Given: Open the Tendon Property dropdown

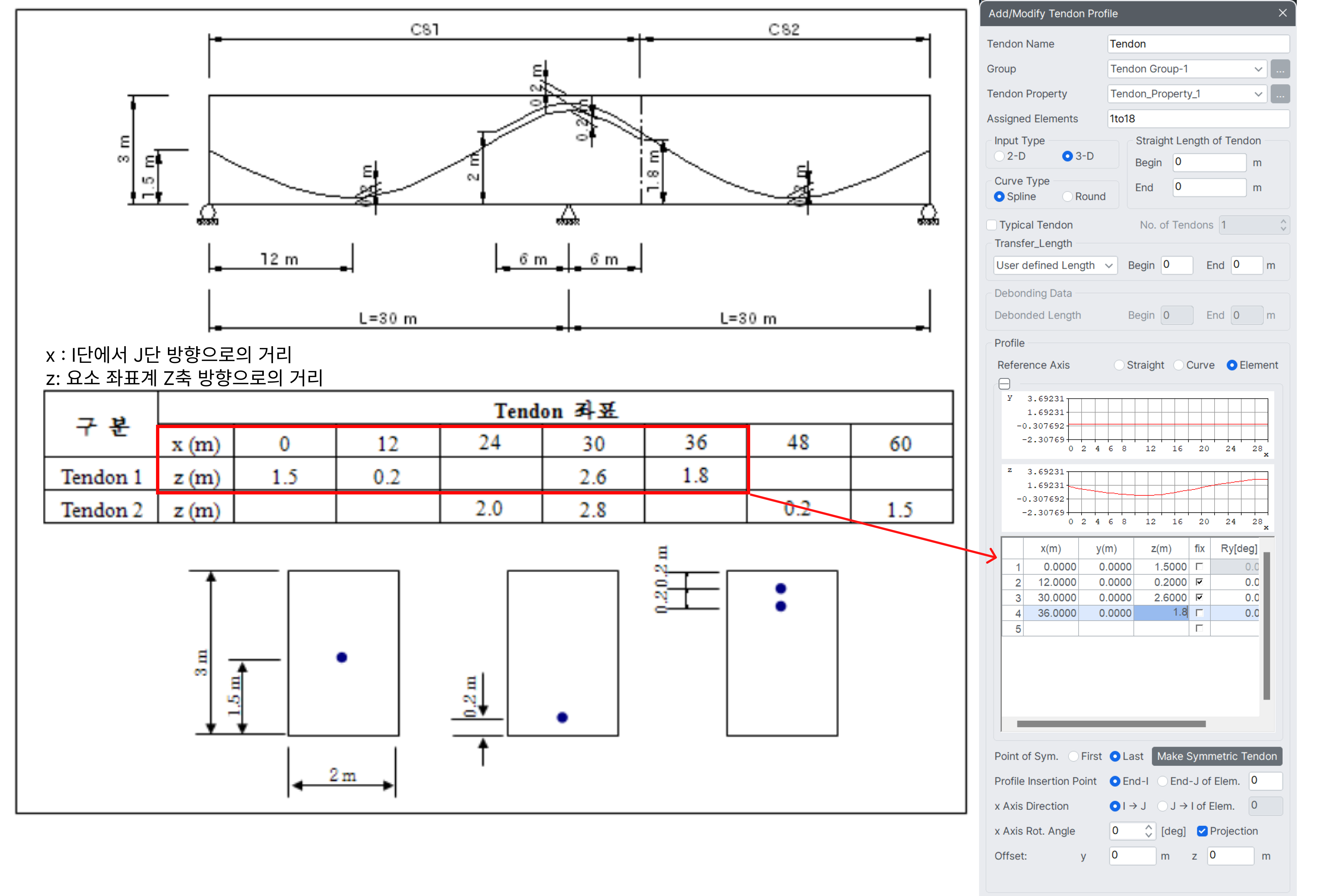Looking at the screenshot, I should 1187,94.
